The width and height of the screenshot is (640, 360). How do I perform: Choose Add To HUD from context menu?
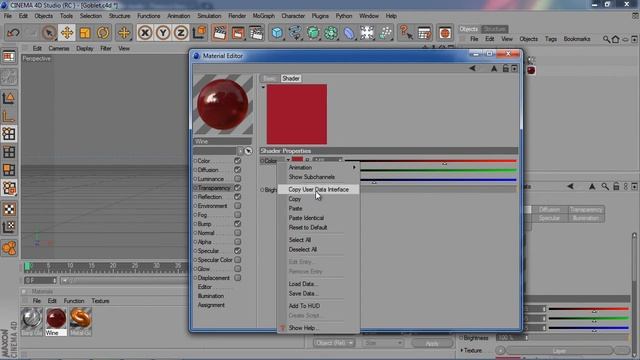(x=304, y=306)
